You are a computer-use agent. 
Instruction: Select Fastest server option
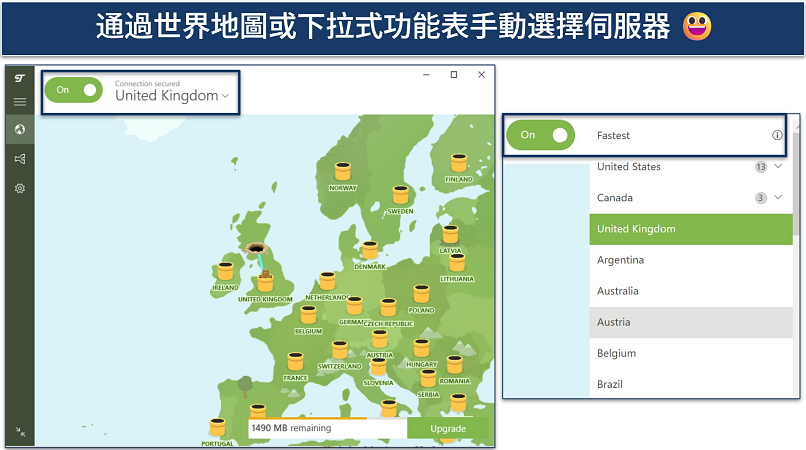[x=614, y=135]
